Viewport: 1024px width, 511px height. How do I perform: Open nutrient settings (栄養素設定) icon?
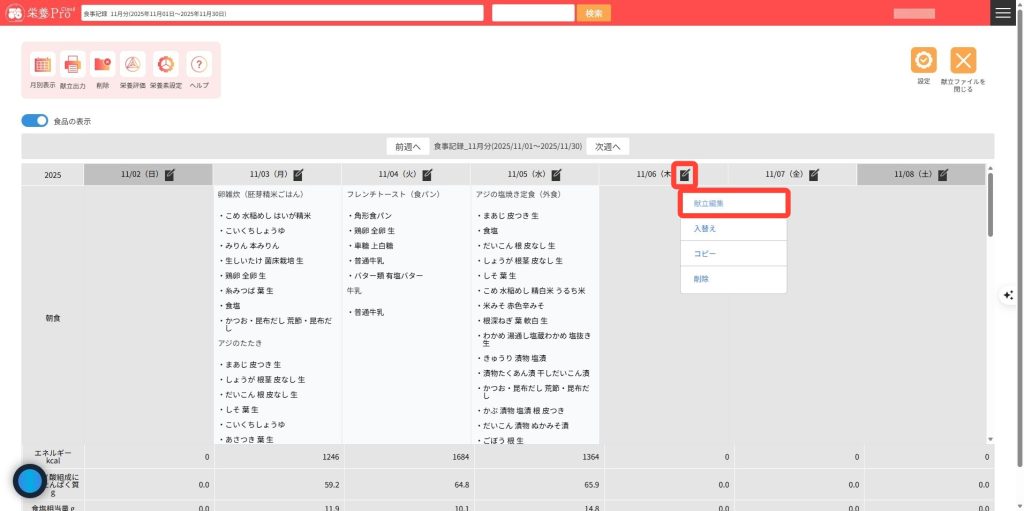pyautogui.click(x=166, y=65)
